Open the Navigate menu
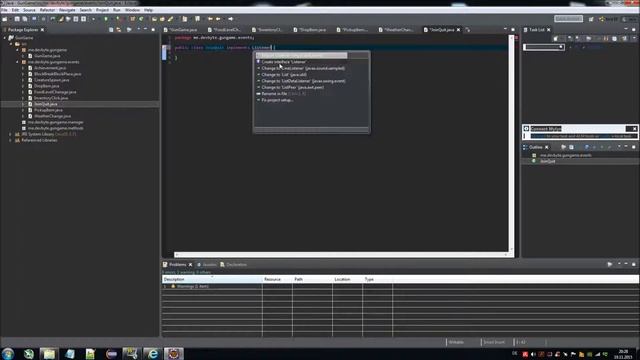 (67, 10)
